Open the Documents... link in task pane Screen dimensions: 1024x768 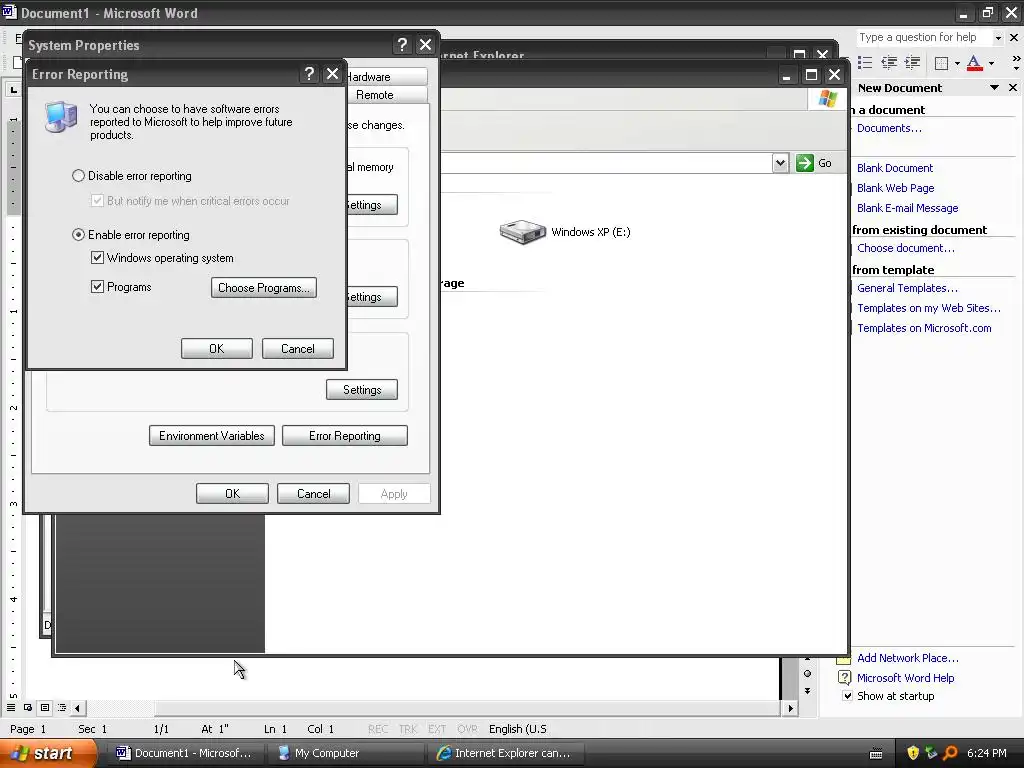(x=889, y=128)
